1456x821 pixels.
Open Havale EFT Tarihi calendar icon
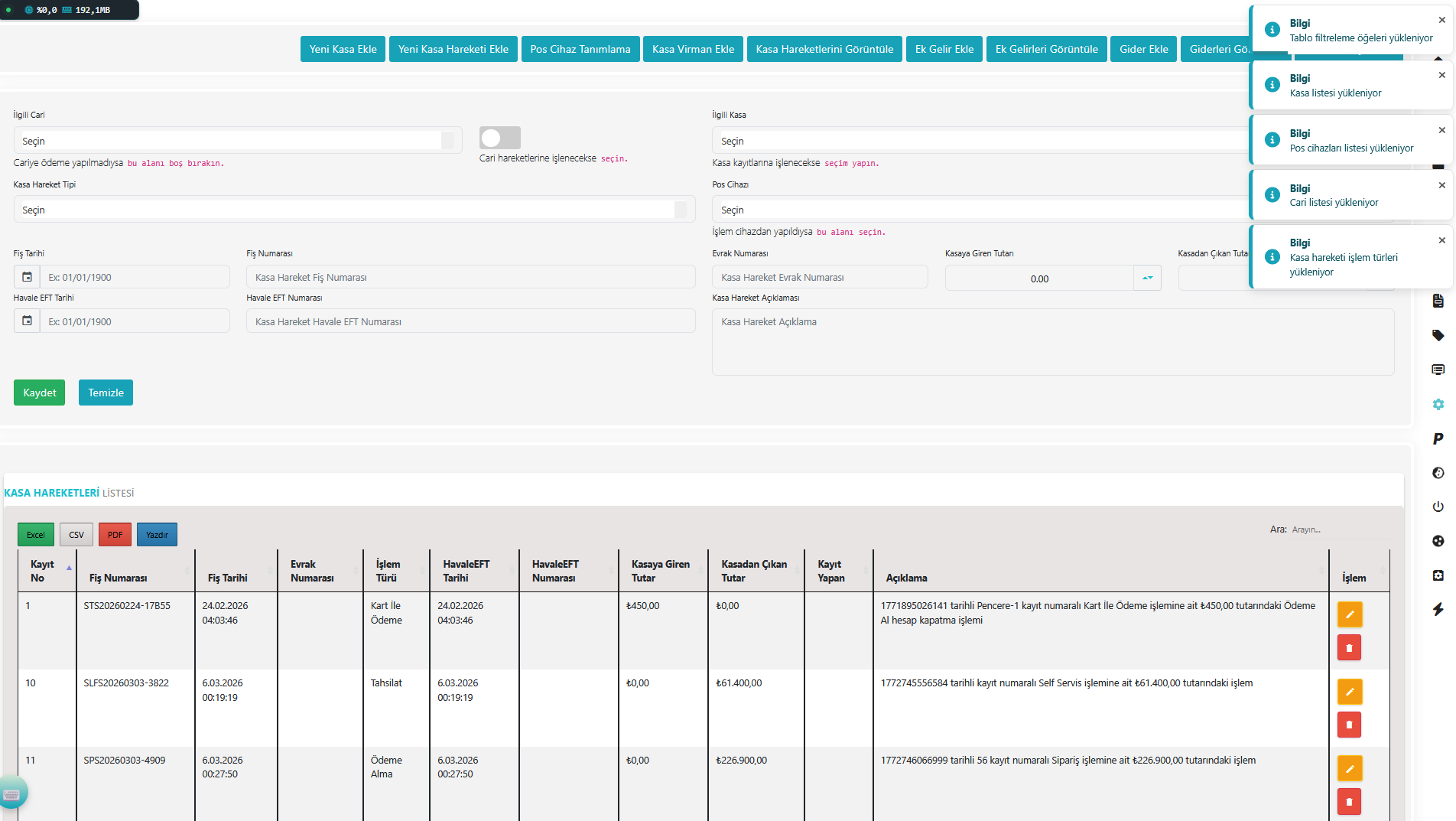(27, 321)
